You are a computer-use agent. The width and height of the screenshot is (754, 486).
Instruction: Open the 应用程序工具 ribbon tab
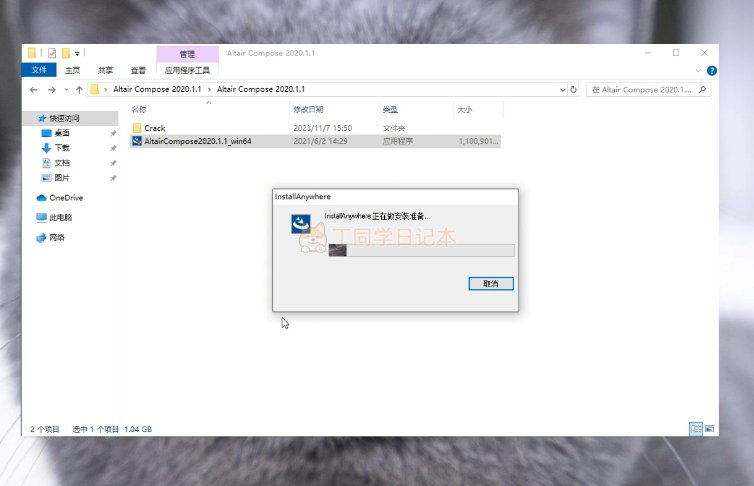click(188, 70)
